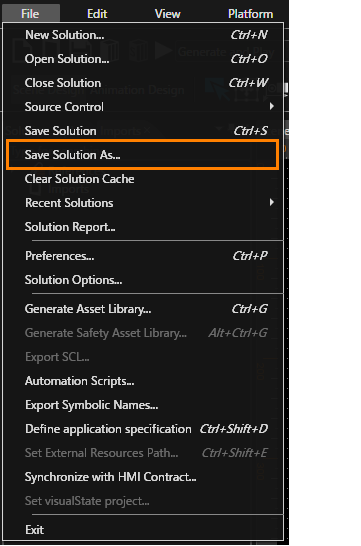Choose Generate Asset Library...
Screen dimensions: 361x546
[x=143, y=309]
